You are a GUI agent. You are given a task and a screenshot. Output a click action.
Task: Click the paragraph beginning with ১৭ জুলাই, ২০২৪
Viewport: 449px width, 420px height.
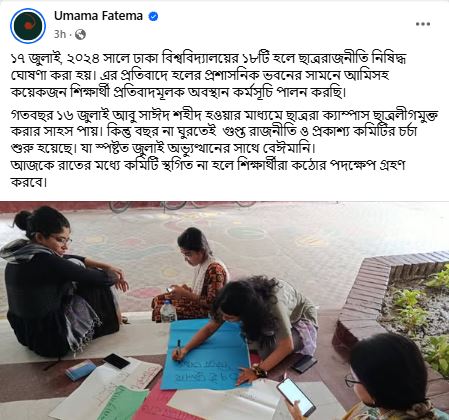point(208,75)
